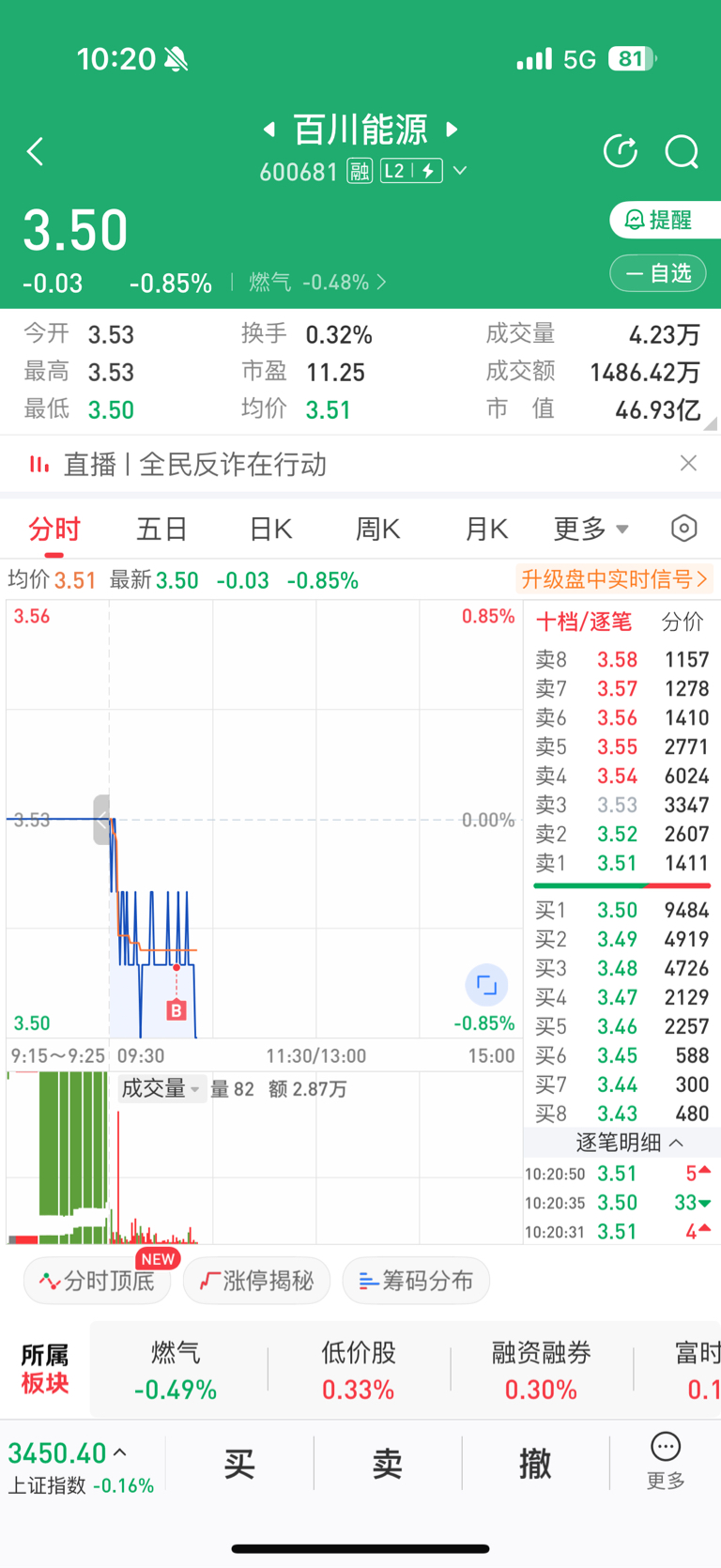Viewport: 721px width, 1568px height.
Task: Open the 低价股 sector card
Action: [358, 1371]
